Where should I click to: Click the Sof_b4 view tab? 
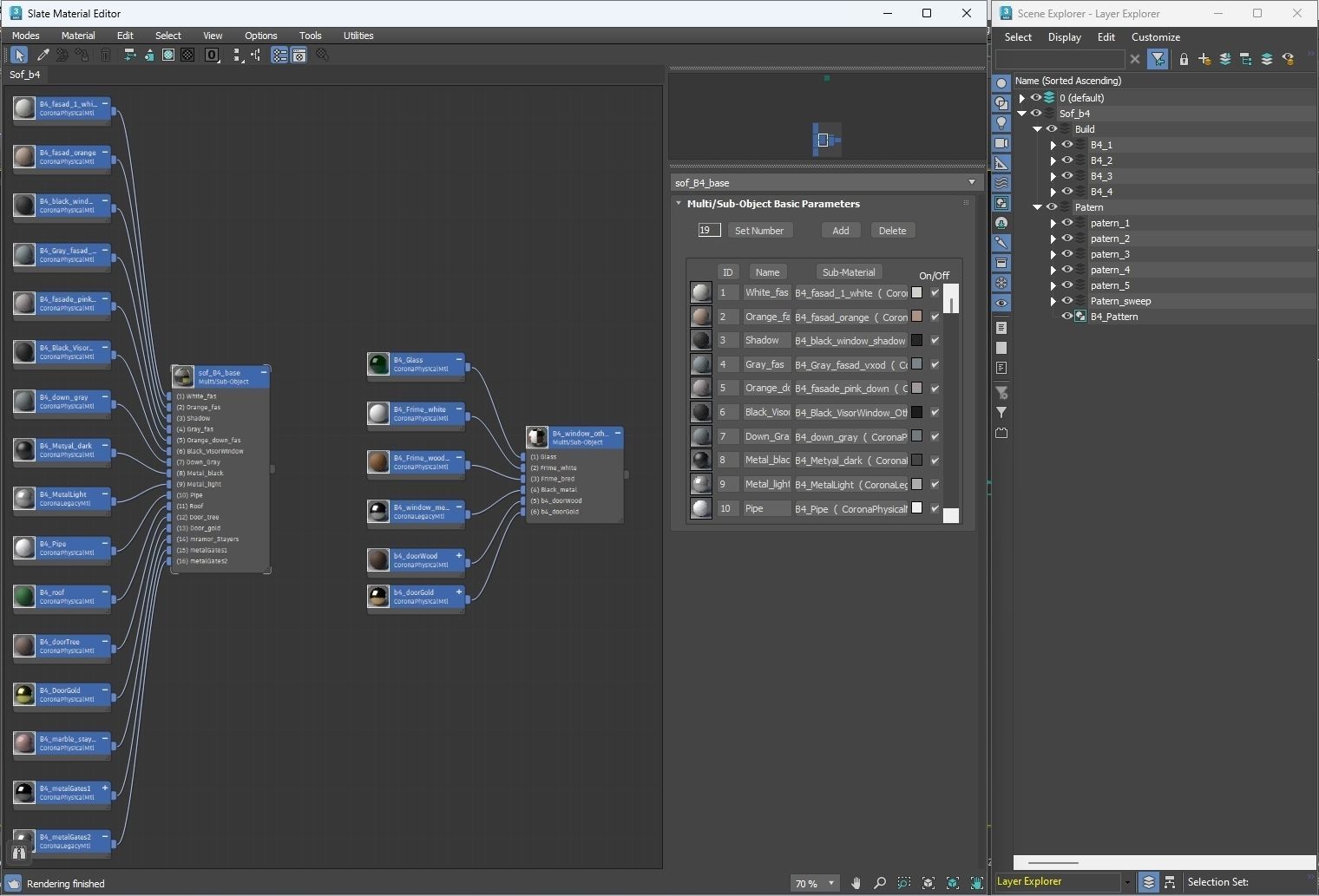tap(24, 75)
